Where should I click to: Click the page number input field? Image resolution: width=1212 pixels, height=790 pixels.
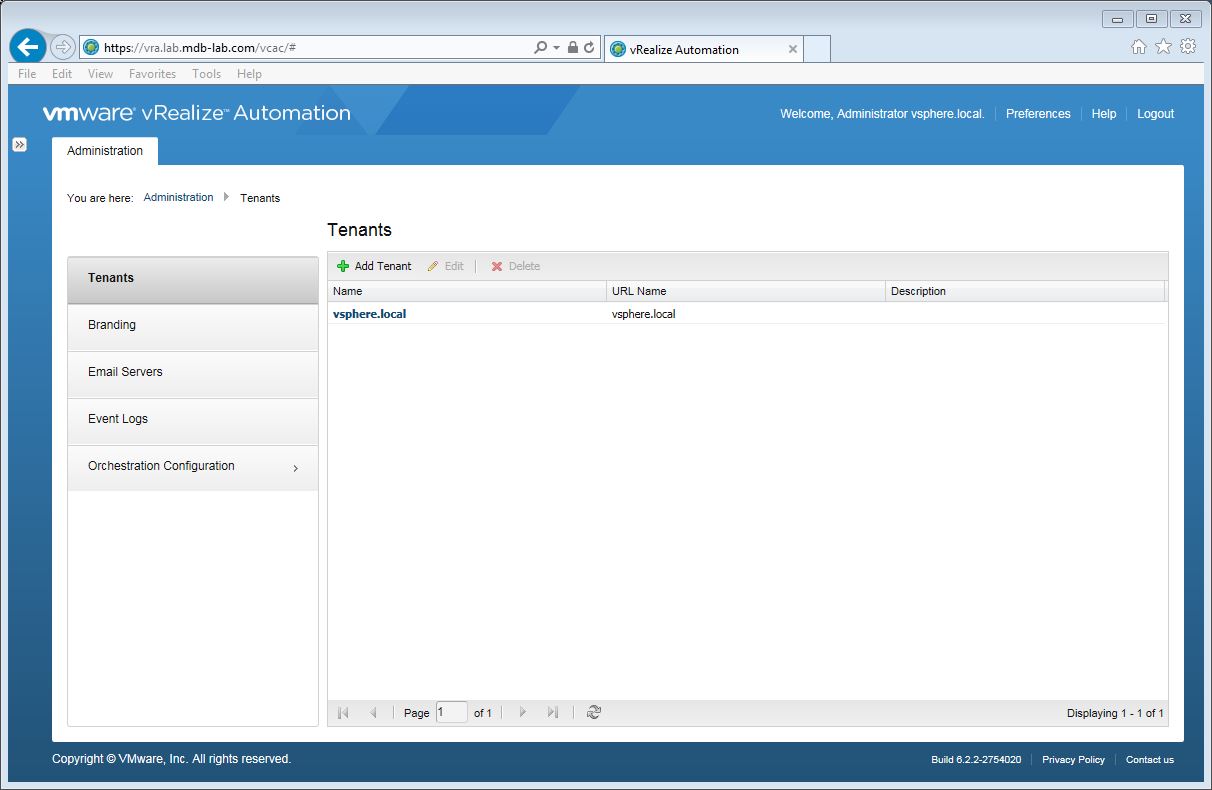(451, 712)
